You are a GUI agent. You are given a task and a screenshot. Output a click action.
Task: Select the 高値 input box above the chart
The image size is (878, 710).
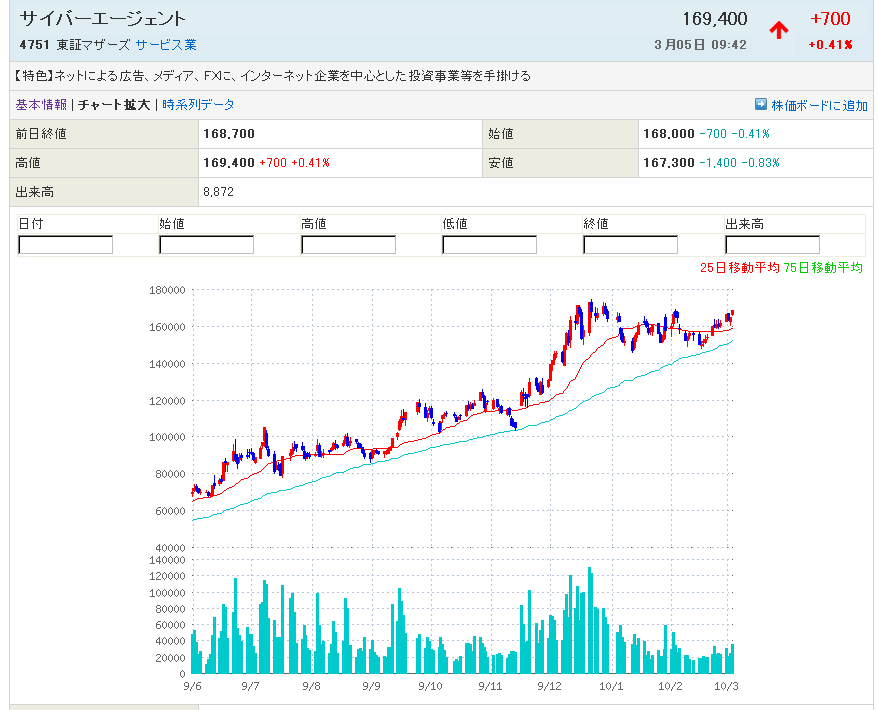[x=348, y=245]
